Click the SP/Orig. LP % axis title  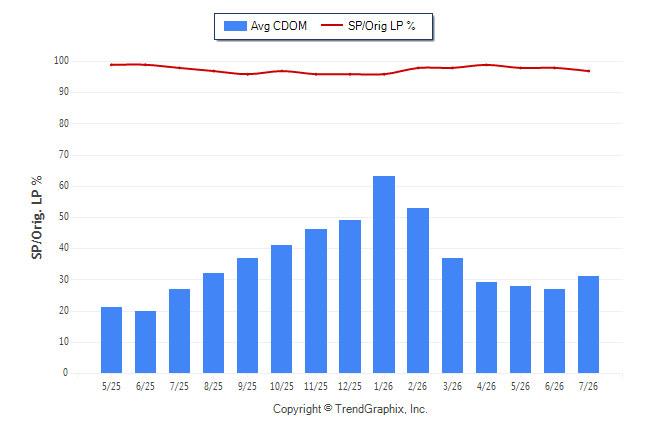click(37, 218)
